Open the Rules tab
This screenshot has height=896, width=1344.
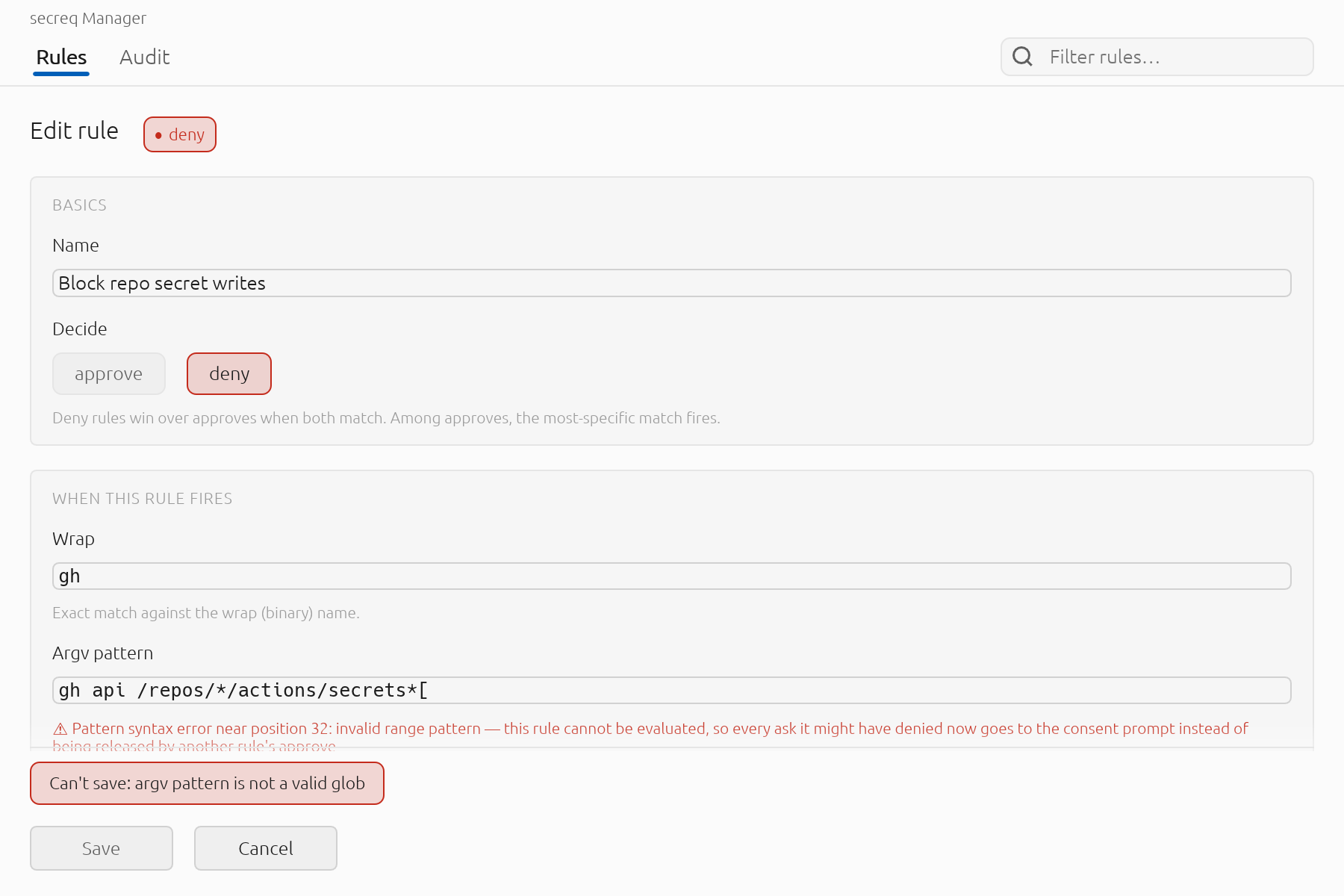(x=61, y=57)
